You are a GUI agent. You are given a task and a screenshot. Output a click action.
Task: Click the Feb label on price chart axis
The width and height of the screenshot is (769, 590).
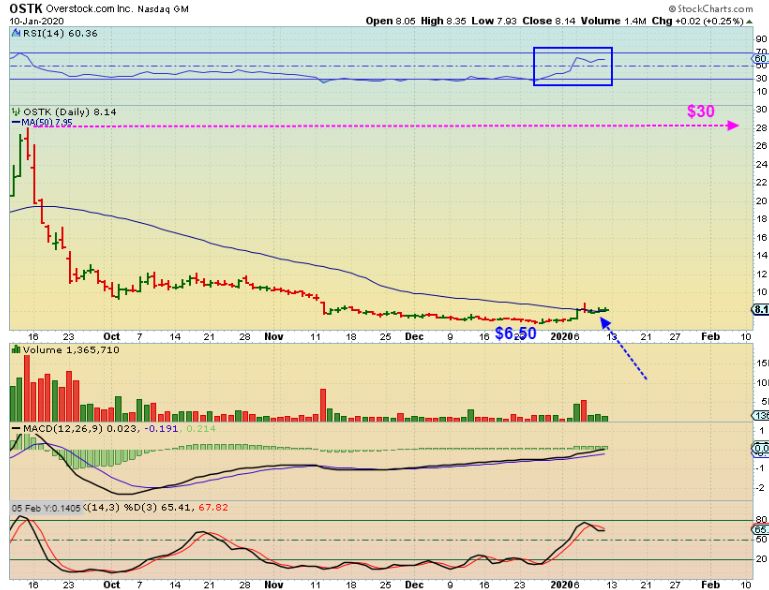(x=710, y=336)
